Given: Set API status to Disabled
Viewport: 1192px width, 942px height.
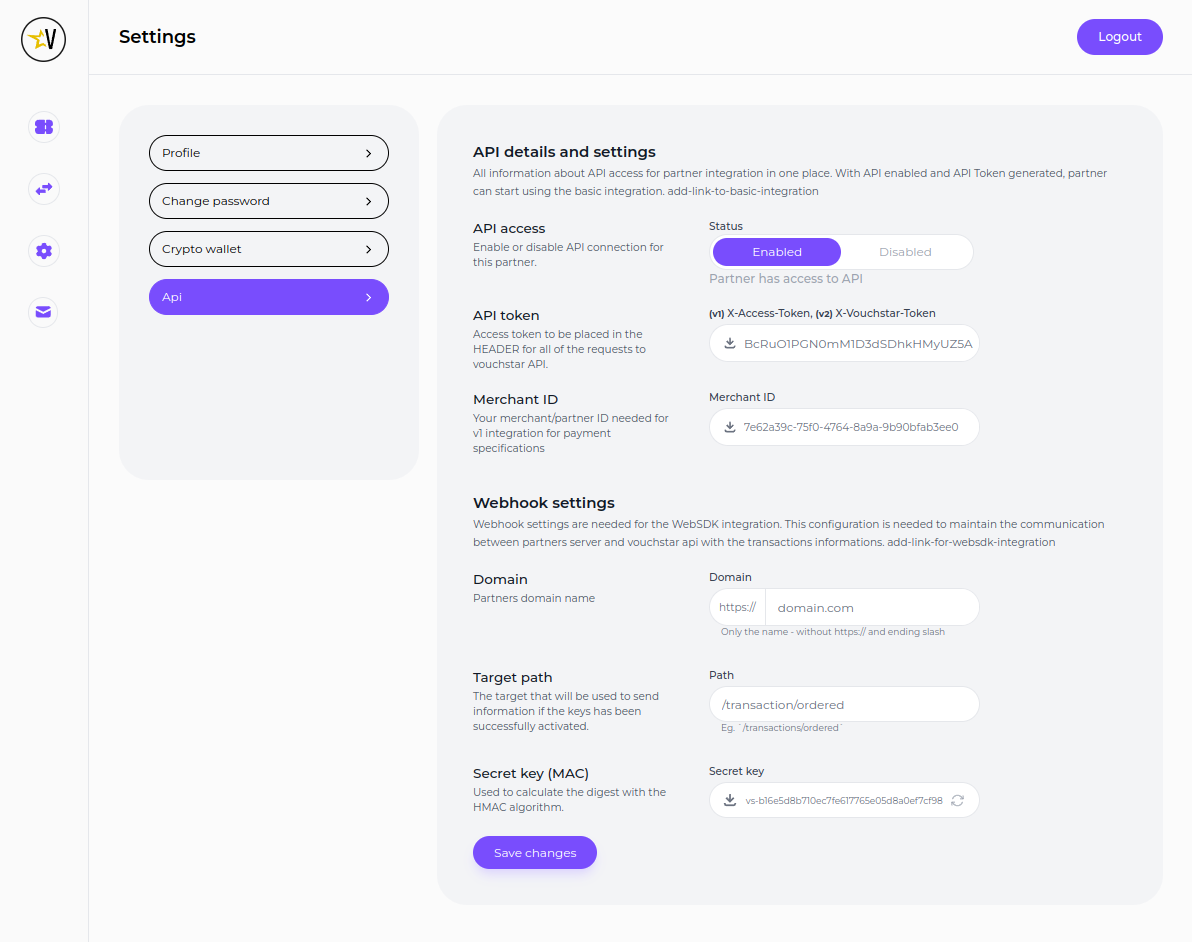Looking at the screenshot, I should click(905, 252).
